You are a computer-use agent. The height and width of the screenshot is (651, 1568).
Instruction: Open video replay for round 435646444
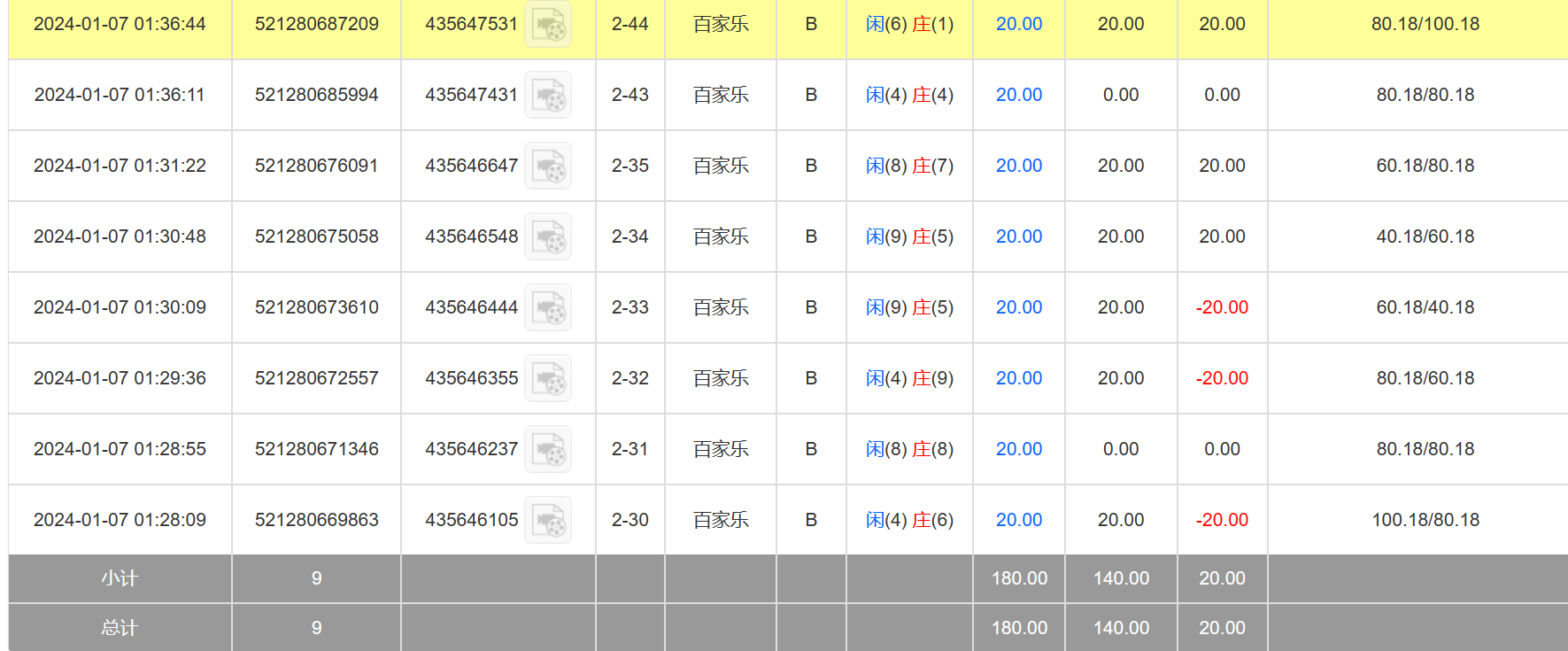[548, 308]
